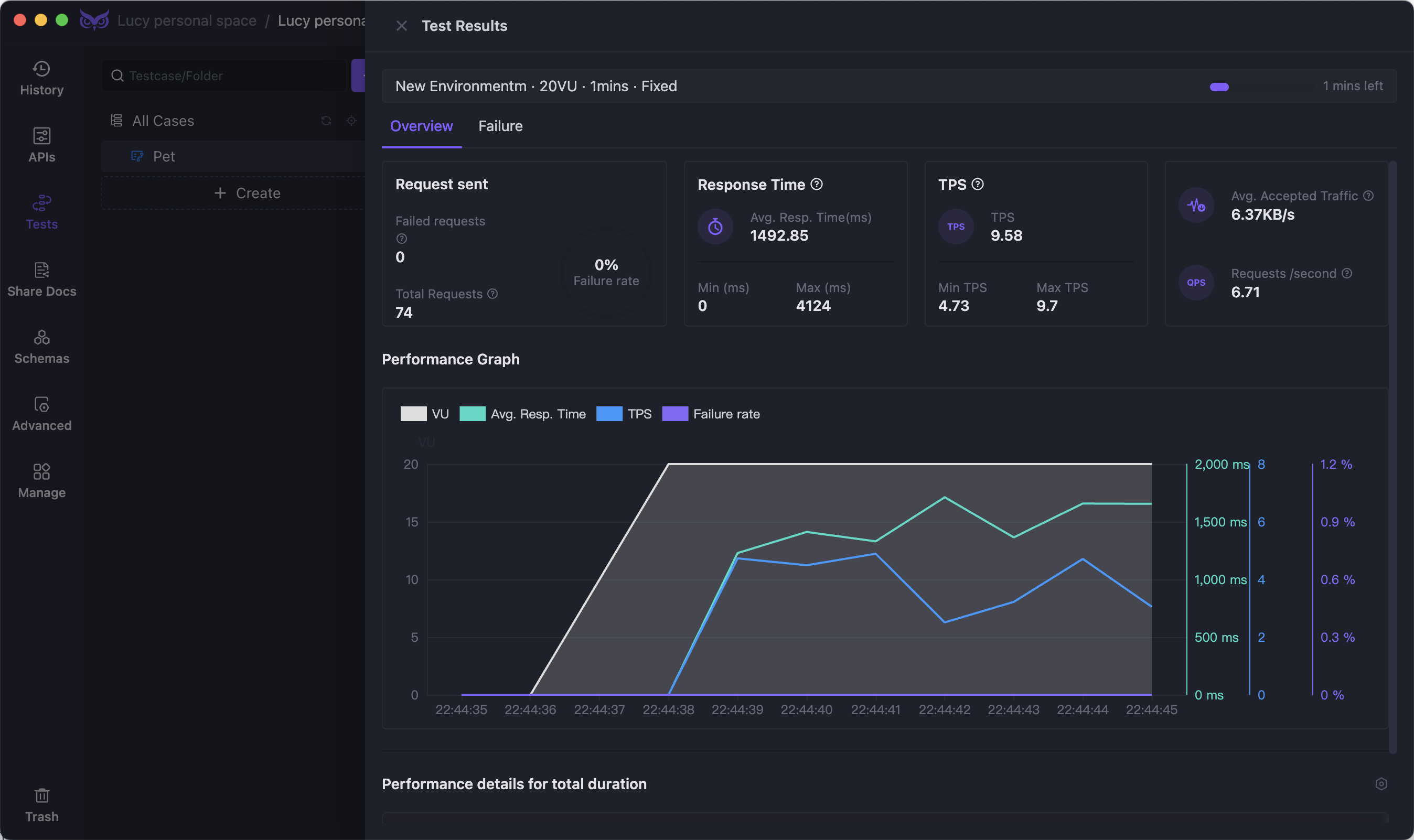Click the '2,000 ms' axis label

(x=1222, y=464)
